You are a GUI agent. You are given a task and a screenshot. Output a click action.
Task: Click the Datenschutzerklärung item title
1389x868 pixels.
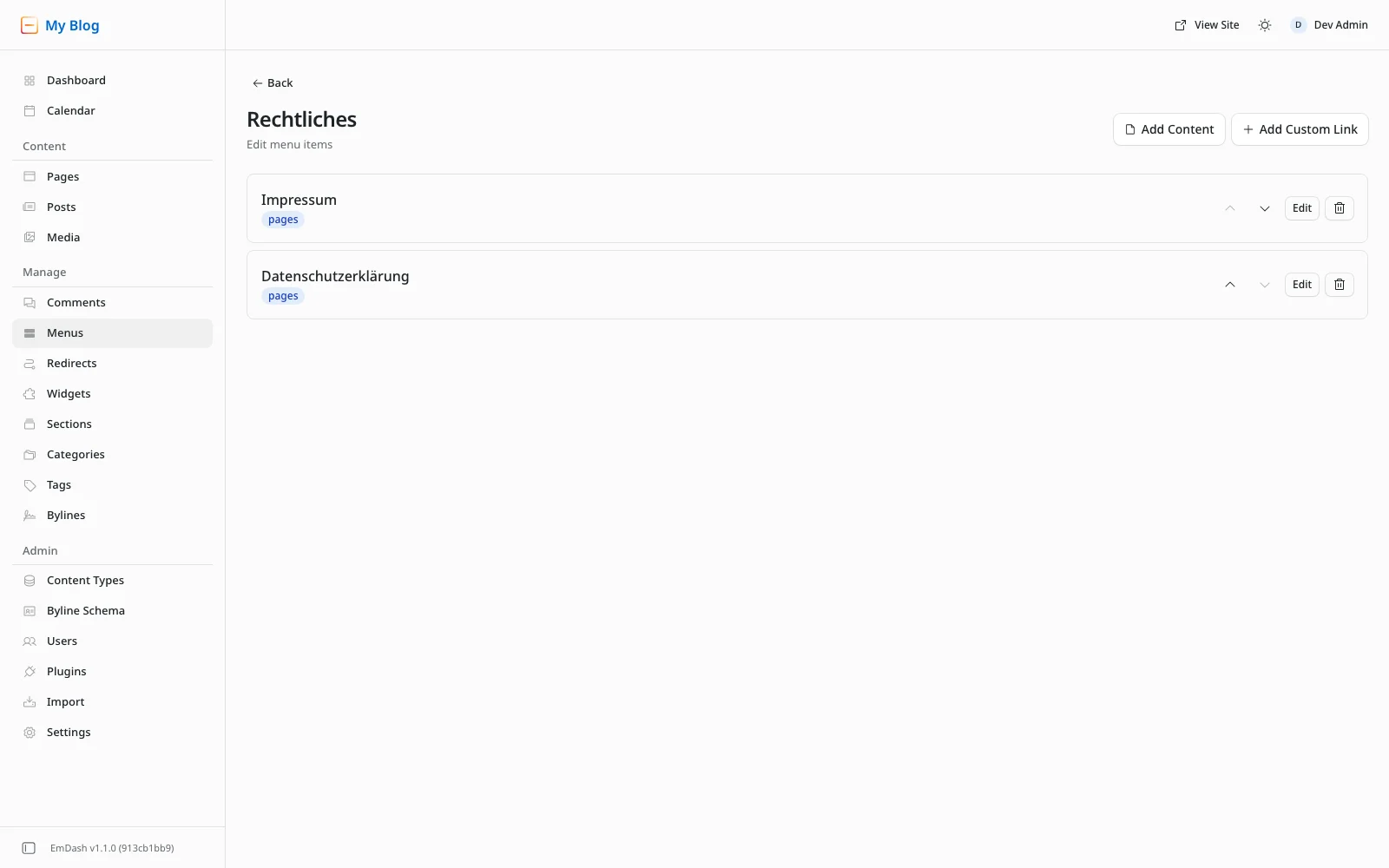coord(335,276)
